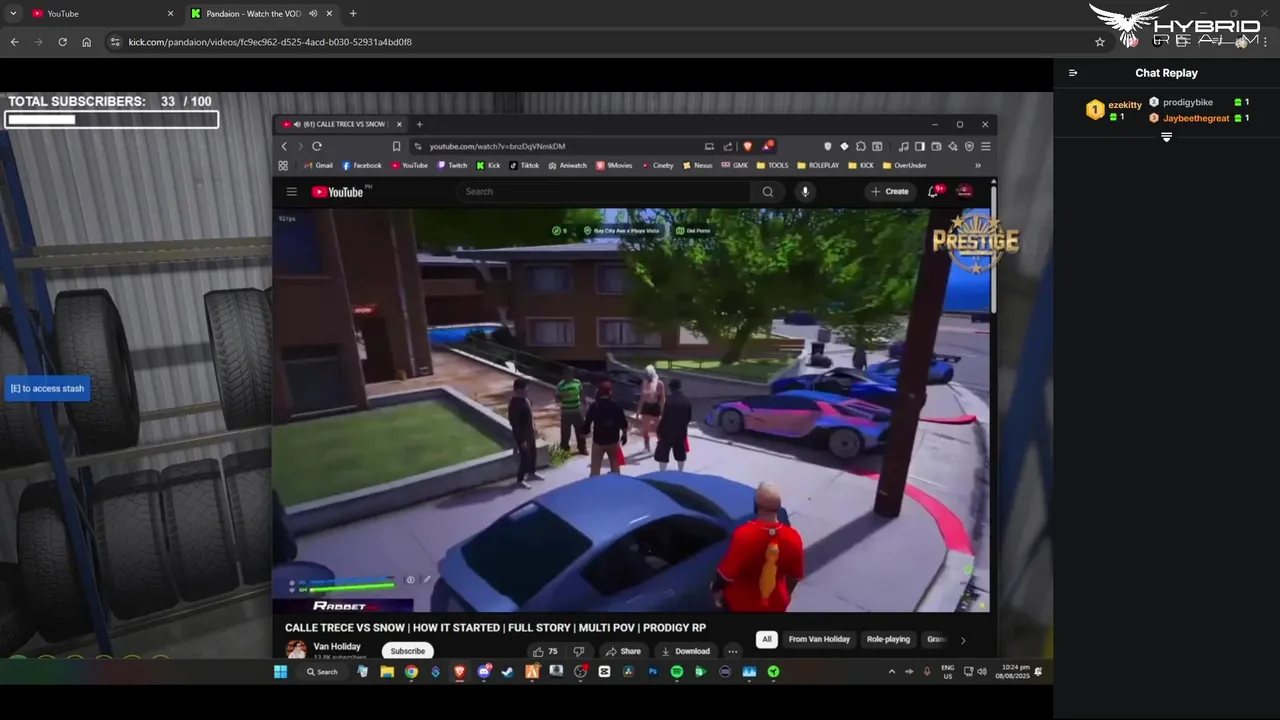Image resolution: width=1280 pixels, height=720 pixels.
Task: Open Jaybeethegreat in chat leaderboard
Action: point(1196,118)
